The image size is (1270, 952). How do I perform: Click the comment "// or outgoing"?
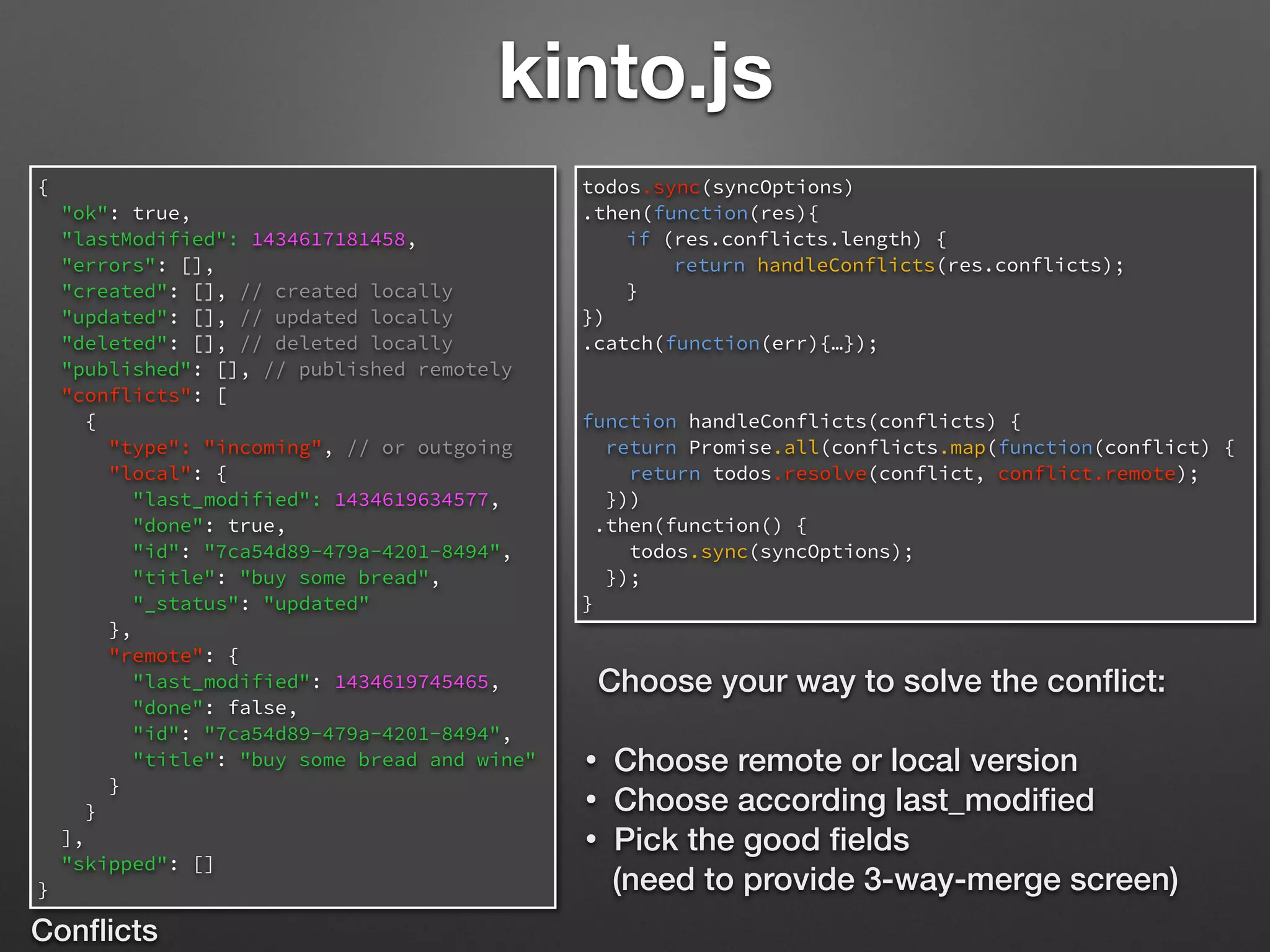click(430, 447)
